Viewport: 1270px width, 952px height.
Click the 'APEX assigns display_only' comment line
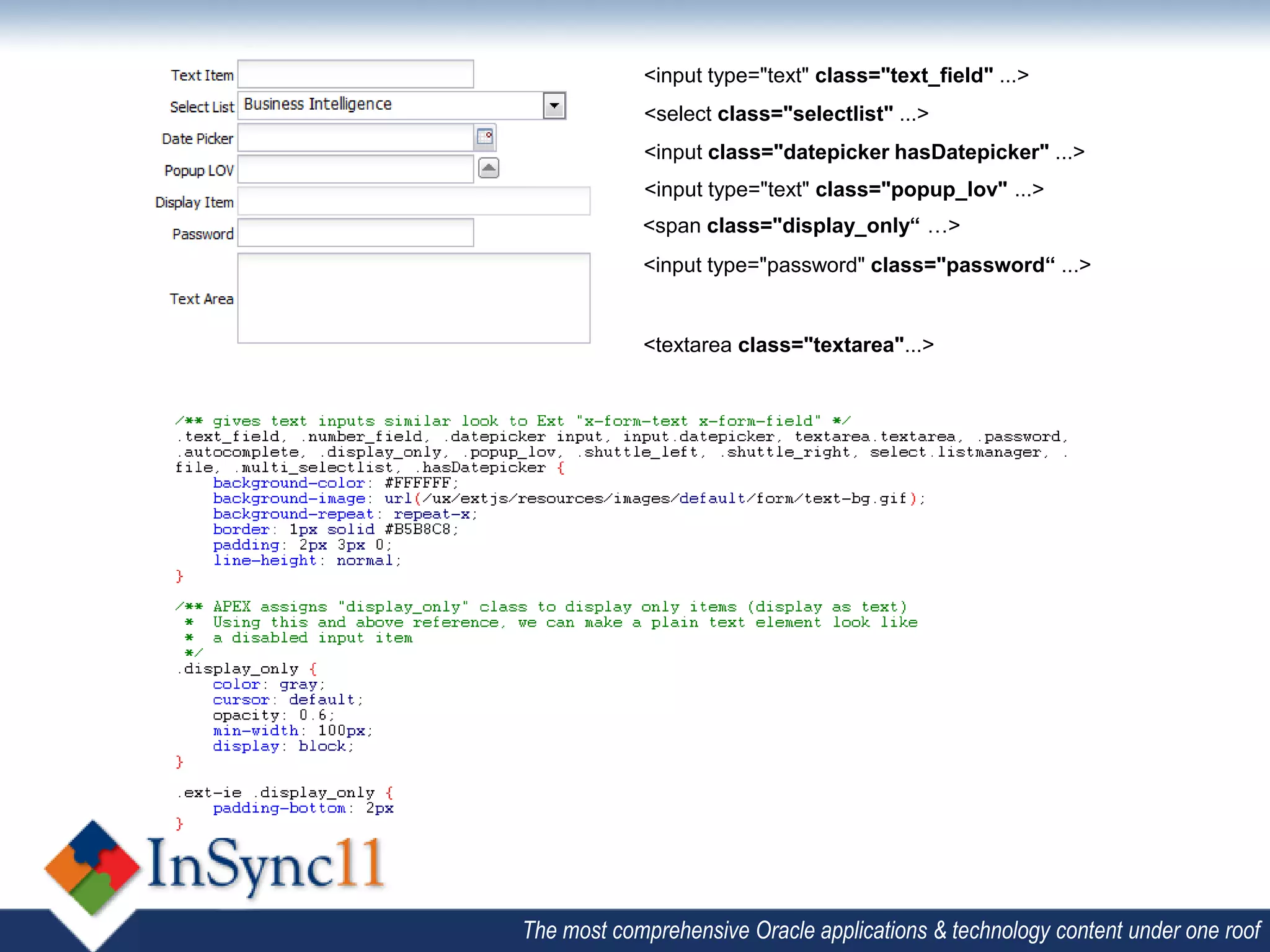coord(541,607)
